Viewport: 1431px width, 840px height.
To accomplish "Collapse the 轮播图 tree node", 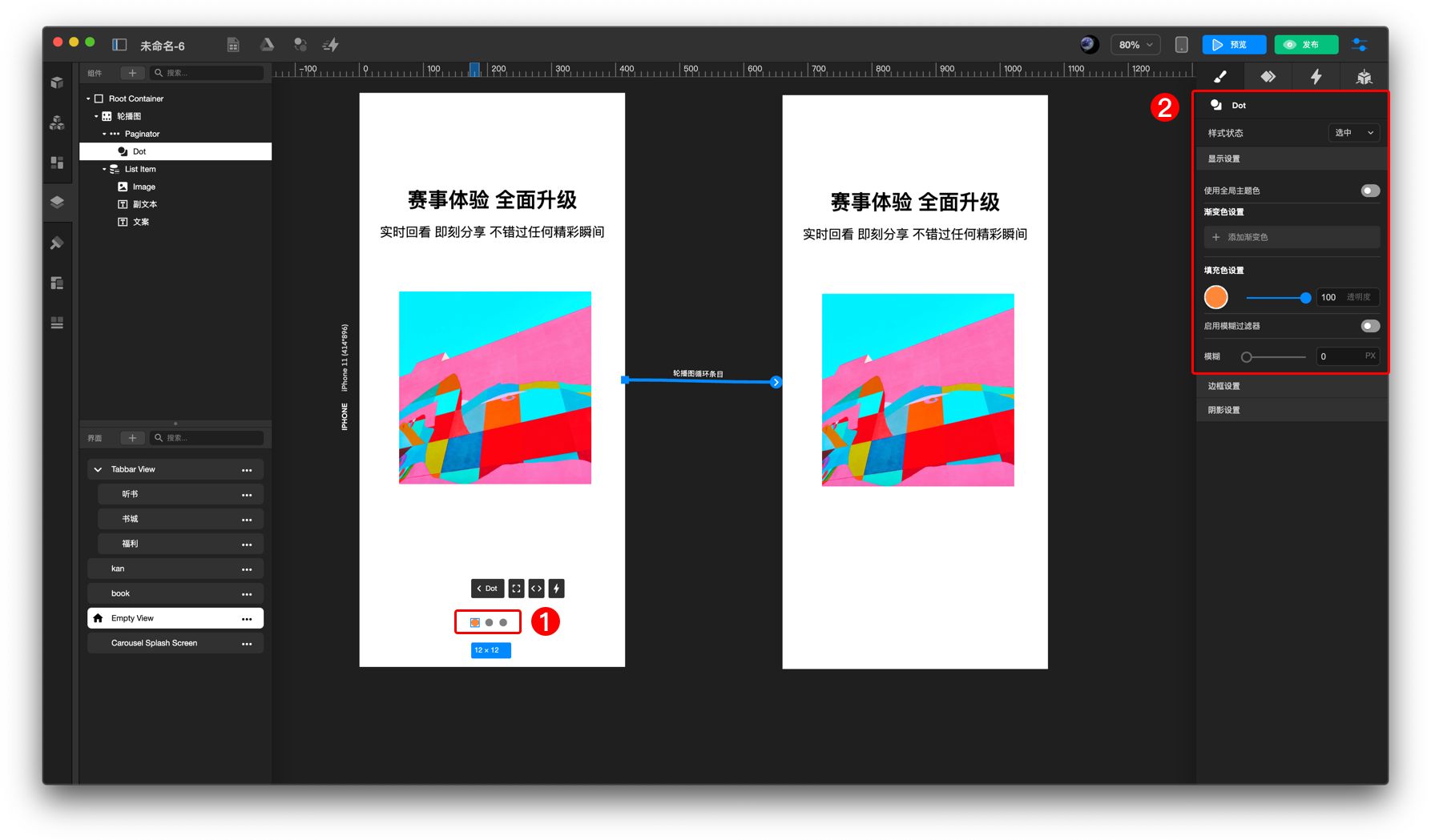I will [96, 116].
